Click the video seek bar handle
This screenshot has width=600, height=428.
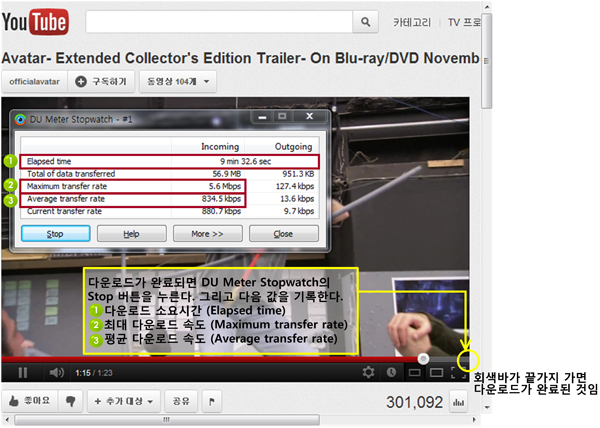click(423, 359)
